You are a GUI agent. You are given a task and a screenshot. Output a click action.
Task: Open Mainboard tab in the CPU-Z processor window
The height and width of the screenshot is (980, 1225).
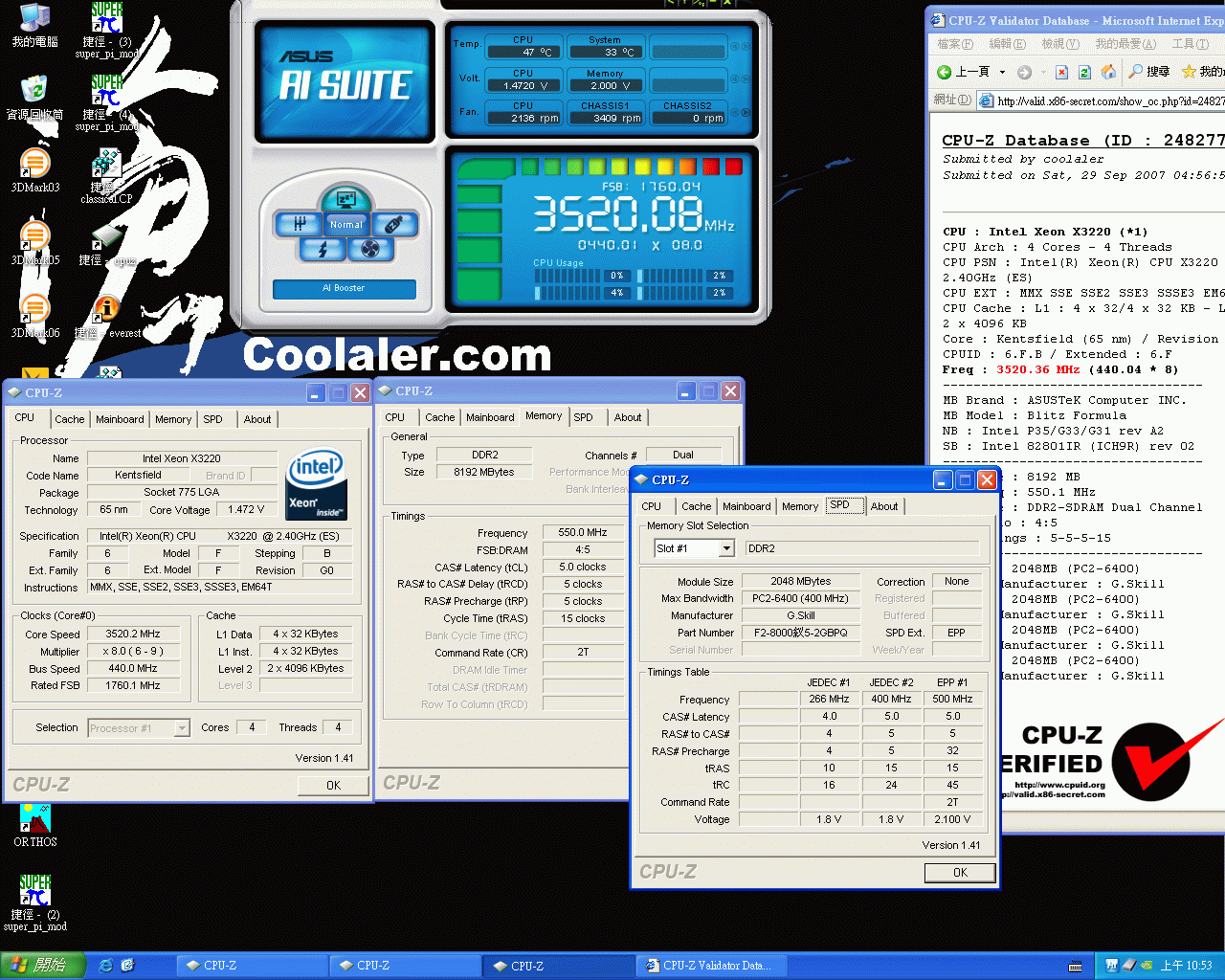[x=120, y=419]
